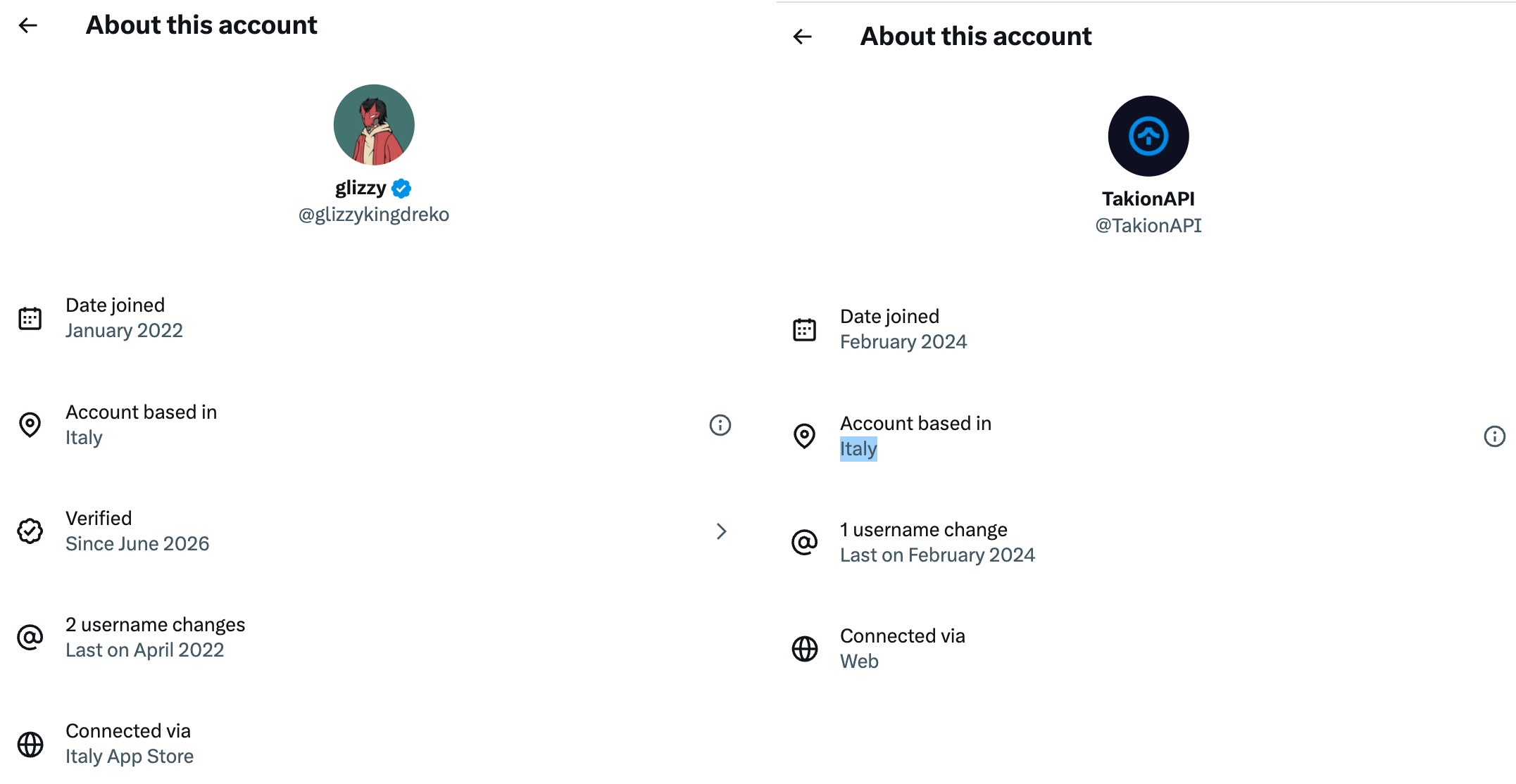1516x784 pixels.
Task: Click the @ icon beside 2 username changes
Action: click(30, 638)
